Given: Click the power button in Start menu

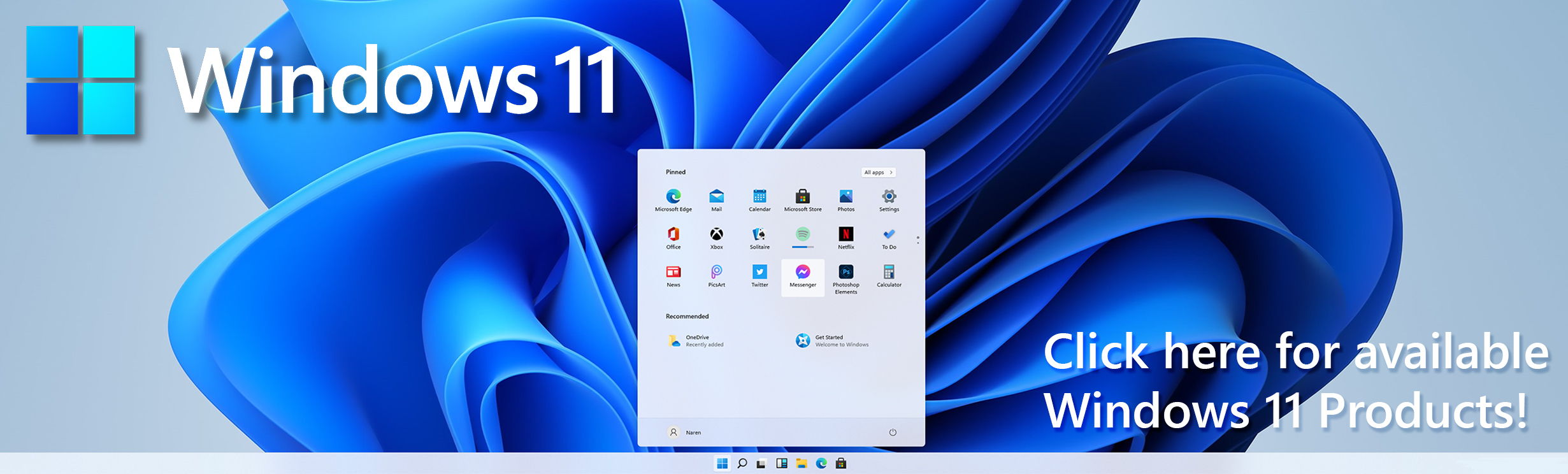Looking at the screenshot, I should click(x=893, y=432).
